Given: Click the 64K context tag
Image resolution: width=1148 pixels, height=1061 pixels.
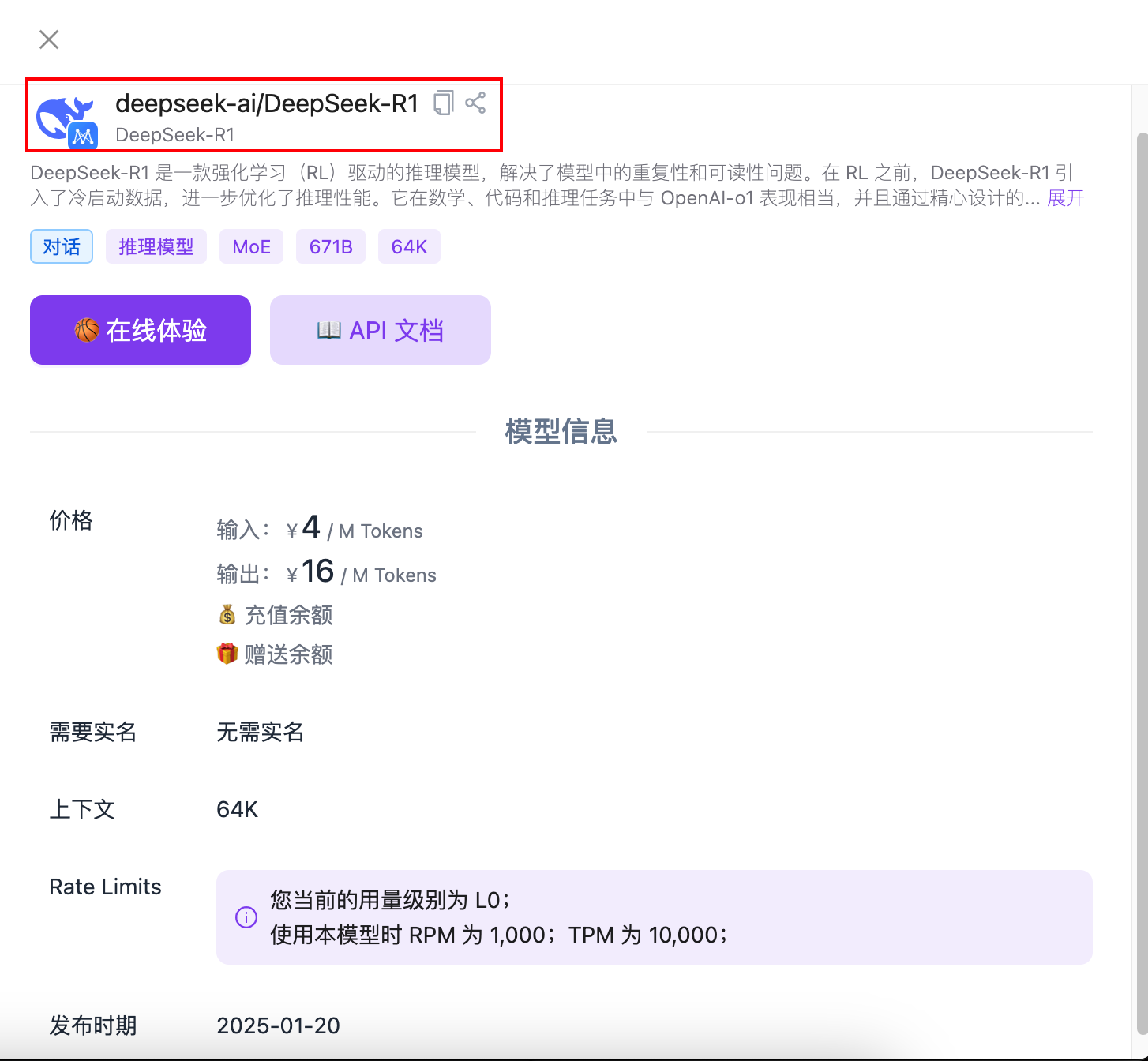Looking at the screenshot, I should [409, 247].
